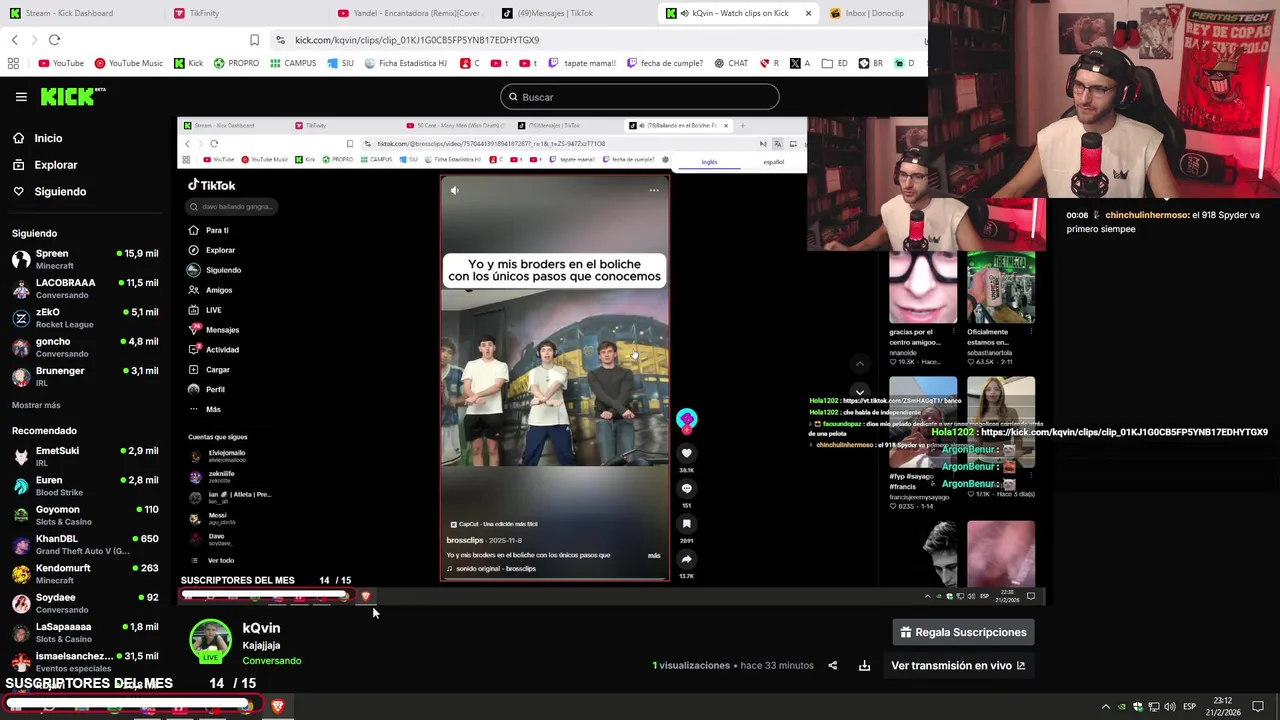Viewport: 1280px width, 720px height.
Task: Open the CAMPUS bookmark
Action: (x=292, y=63)
